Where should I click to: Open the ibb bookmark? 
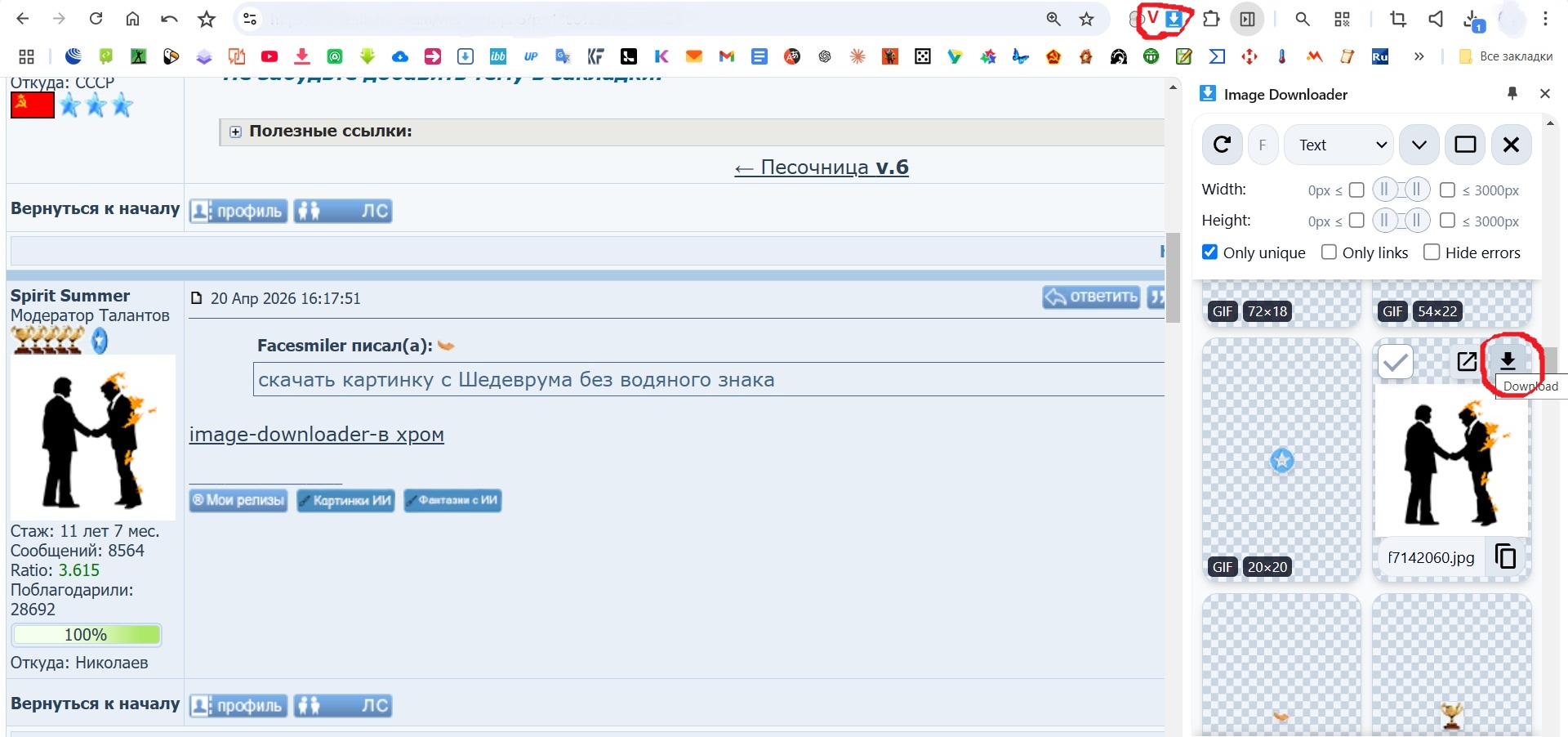click(498, 56)
